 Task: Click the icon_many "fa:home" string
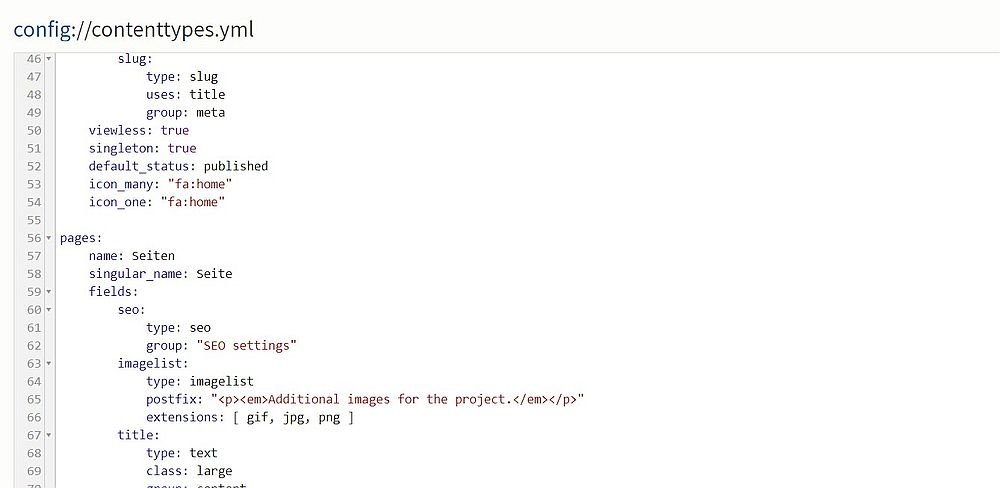[200, 184]
